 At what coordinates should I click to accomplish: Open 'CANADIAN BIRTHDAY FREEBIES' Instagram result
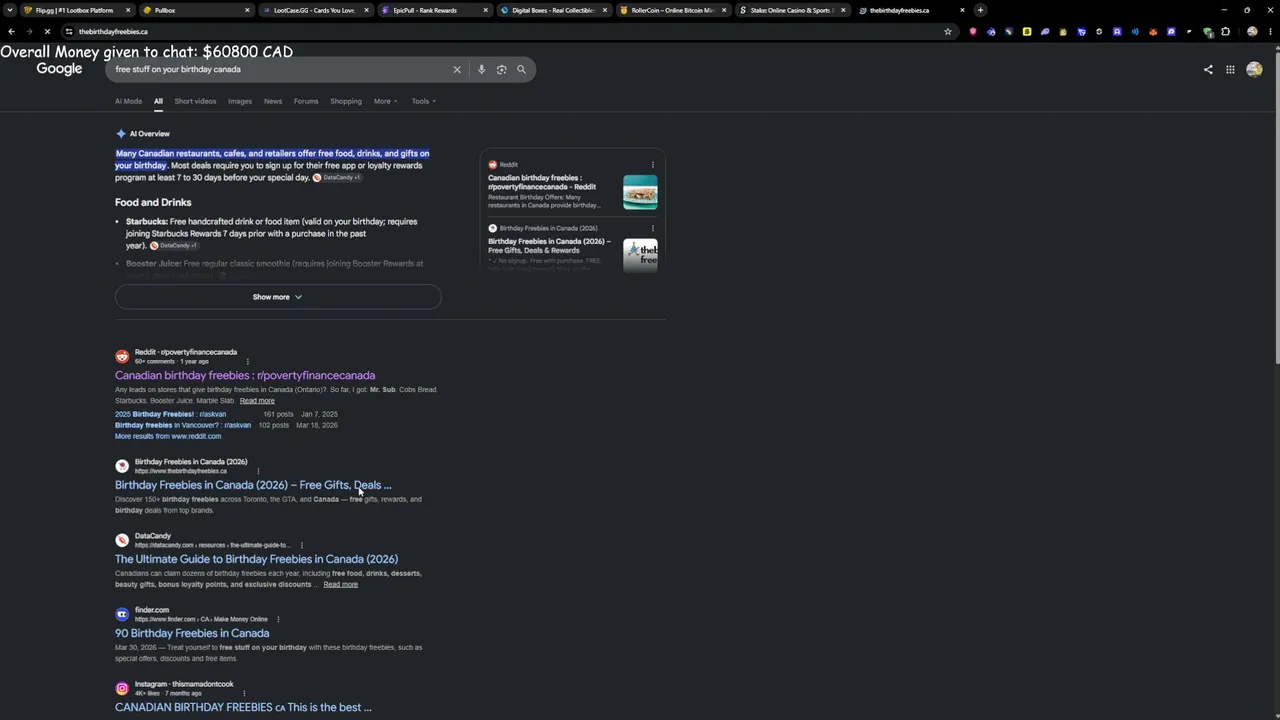243,707
